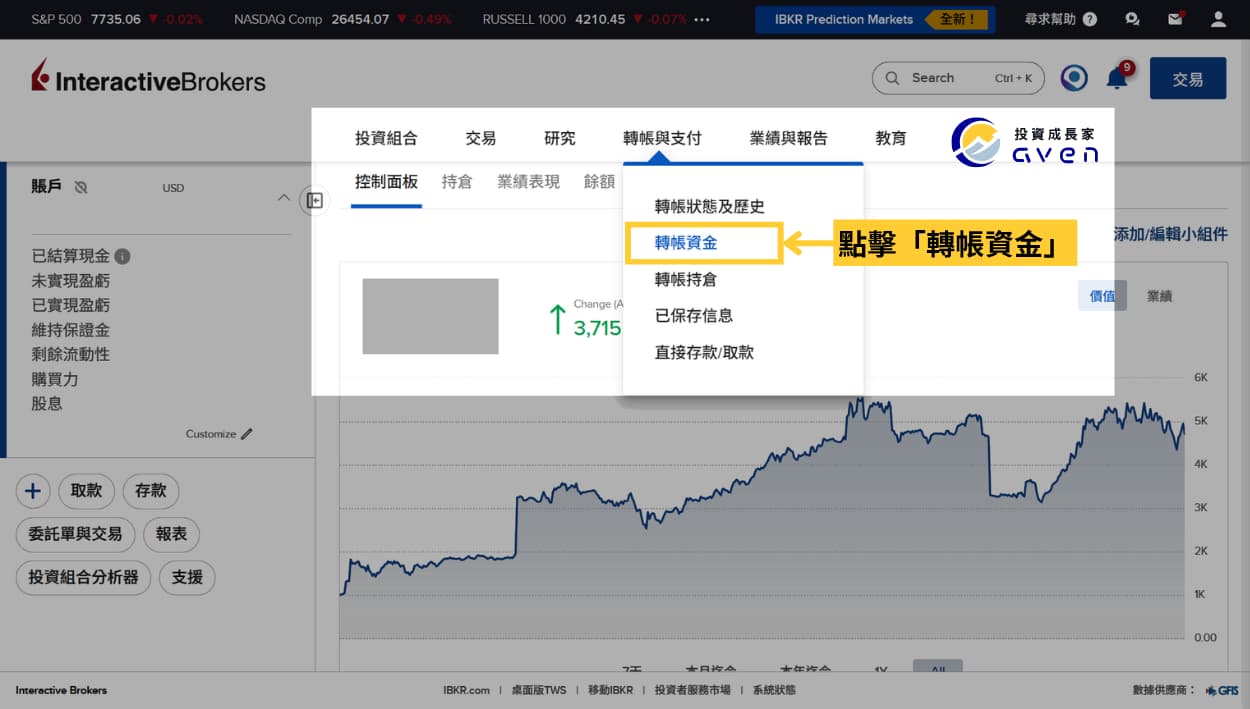Select 直接存款/取款 menu entry
The width and height of the screenshot is (1250, 709).
click(x=704, y=352)
